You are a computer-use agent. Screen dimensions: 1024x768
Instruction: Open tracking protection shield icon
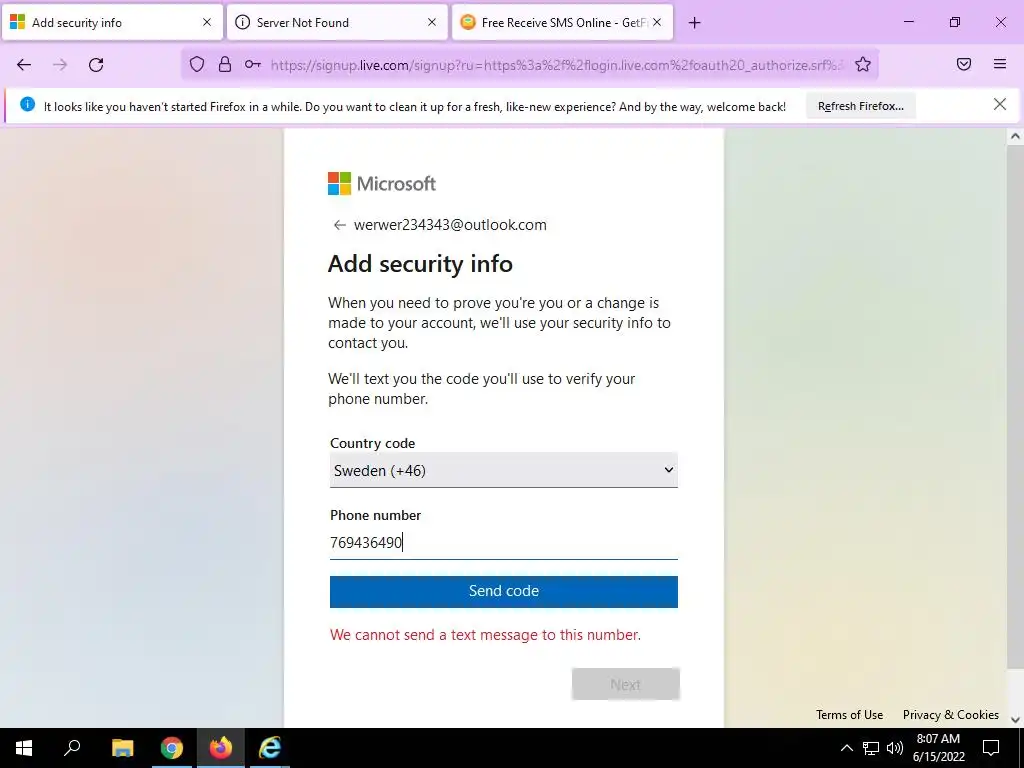pos(197,64)
